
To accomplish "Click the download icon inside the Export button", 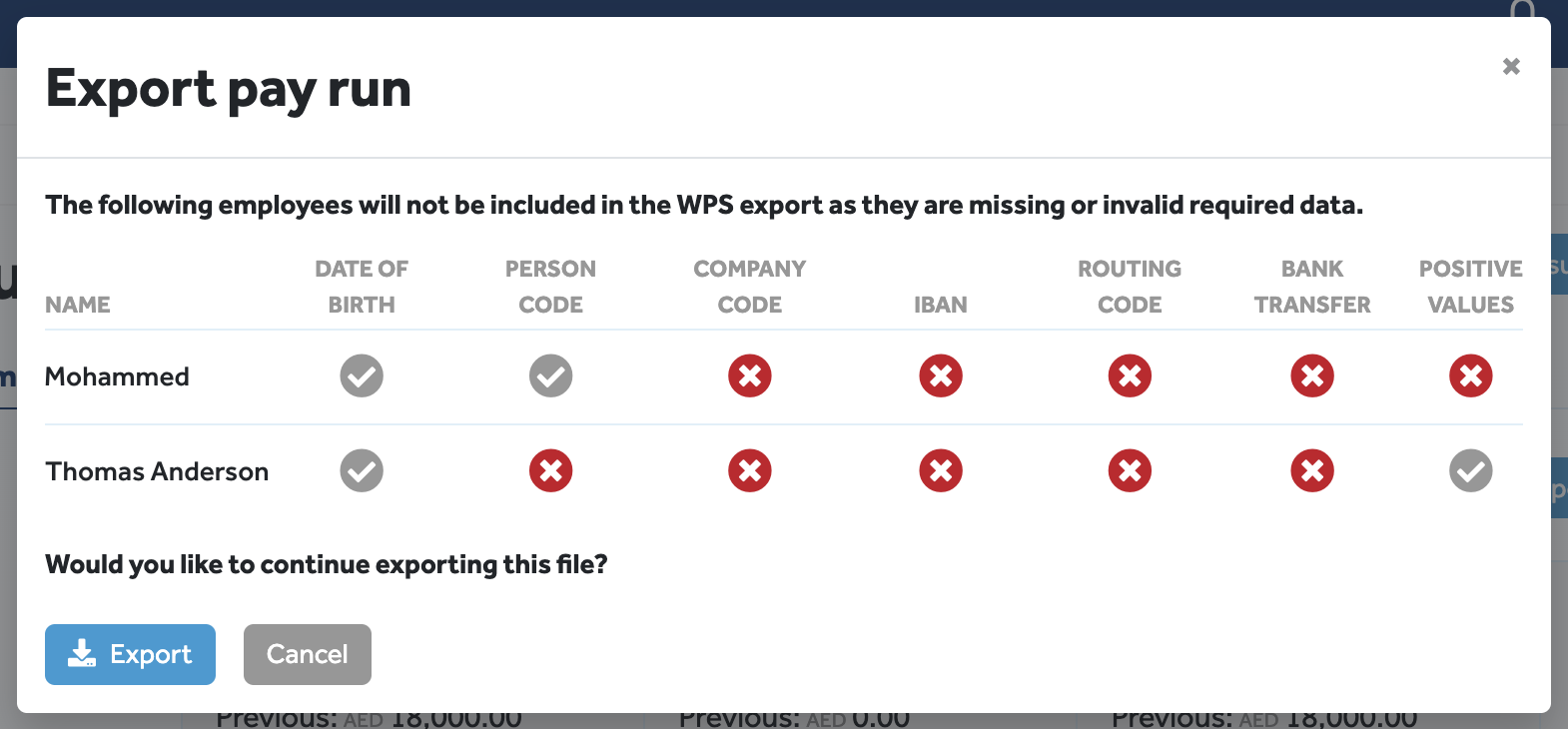I will [x=83, y=654].
